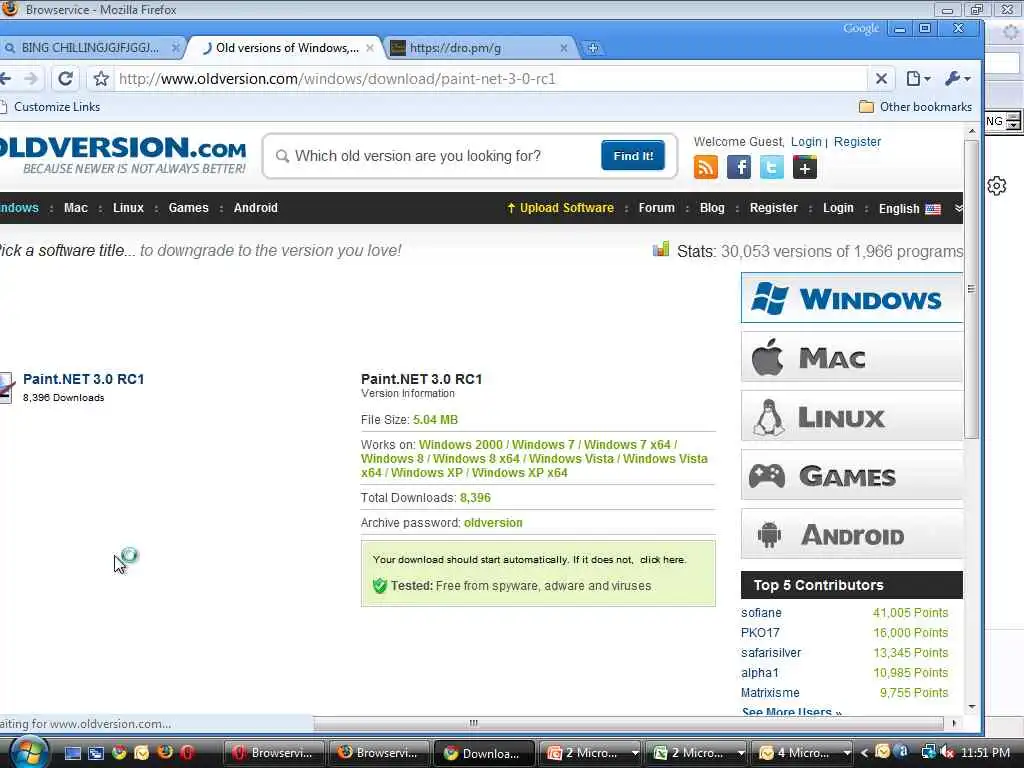This screenshot has height=768, width=1024.
Task: Open the wrench settings menu
Action: 957,79
